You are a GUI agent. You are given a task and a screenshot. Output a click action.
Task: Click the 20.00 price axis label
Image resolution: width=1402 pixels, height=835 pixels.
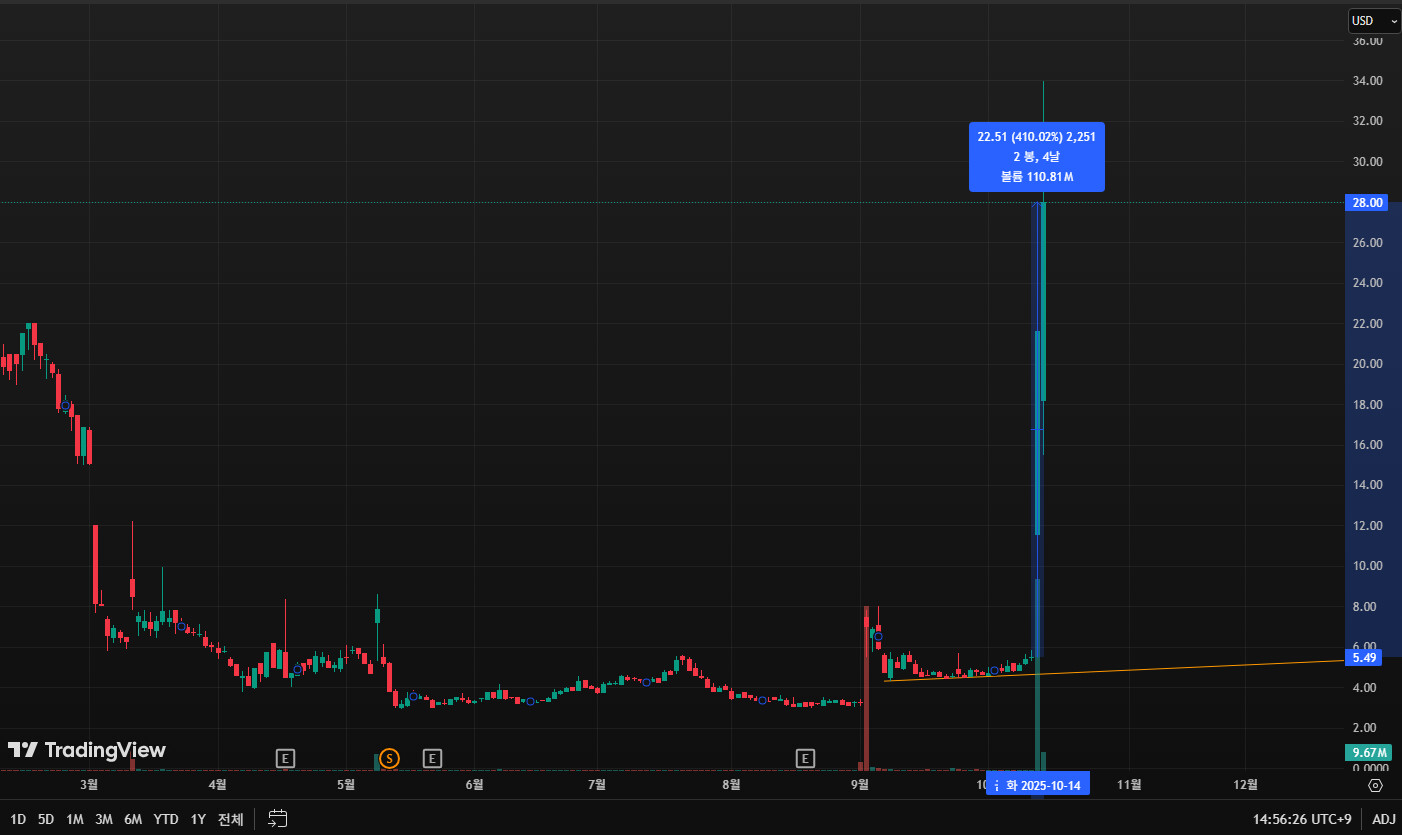[1368, 364]
